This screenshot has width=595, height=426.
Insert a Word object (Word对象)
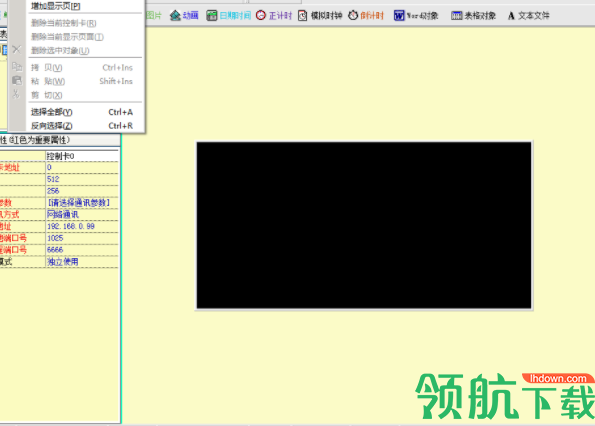(416, 16)
